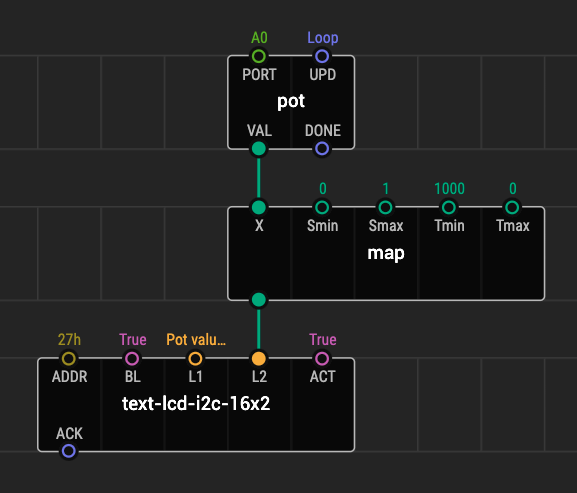Click the ADDR pin on text-lcd node

click(x=68, y=358)
